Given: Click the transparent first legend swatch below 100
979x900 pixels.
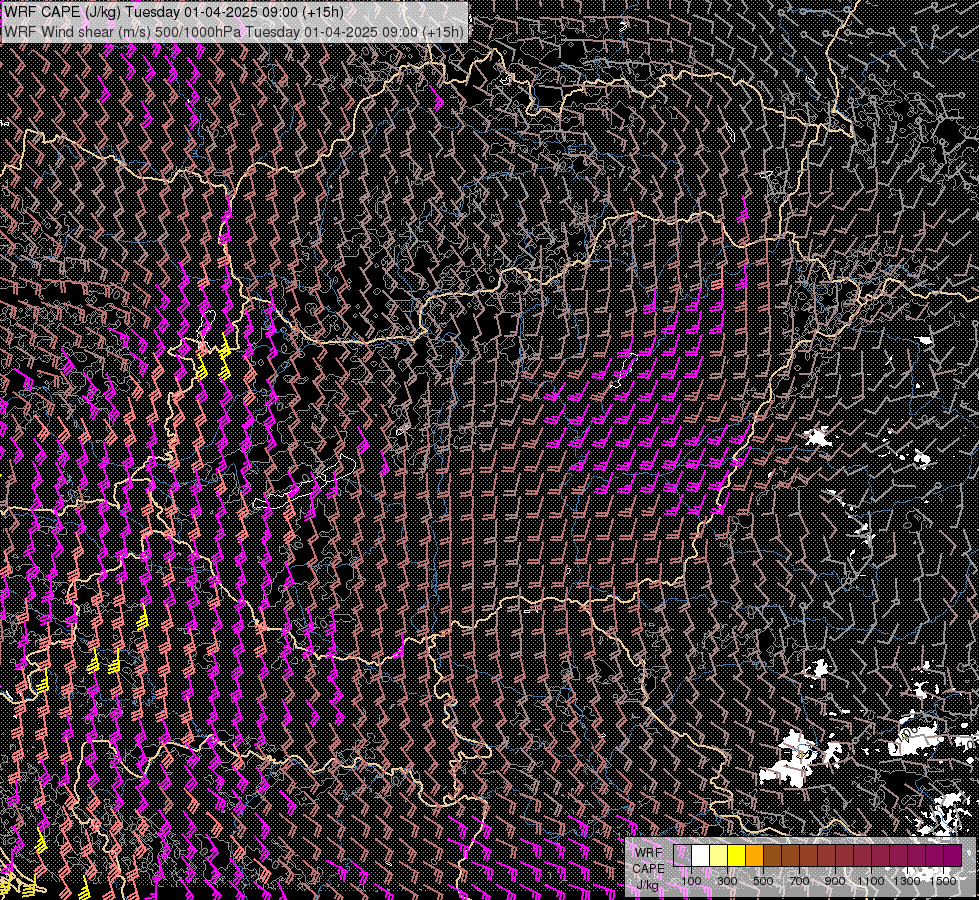Looking at the screenshot, I should 682,856.
